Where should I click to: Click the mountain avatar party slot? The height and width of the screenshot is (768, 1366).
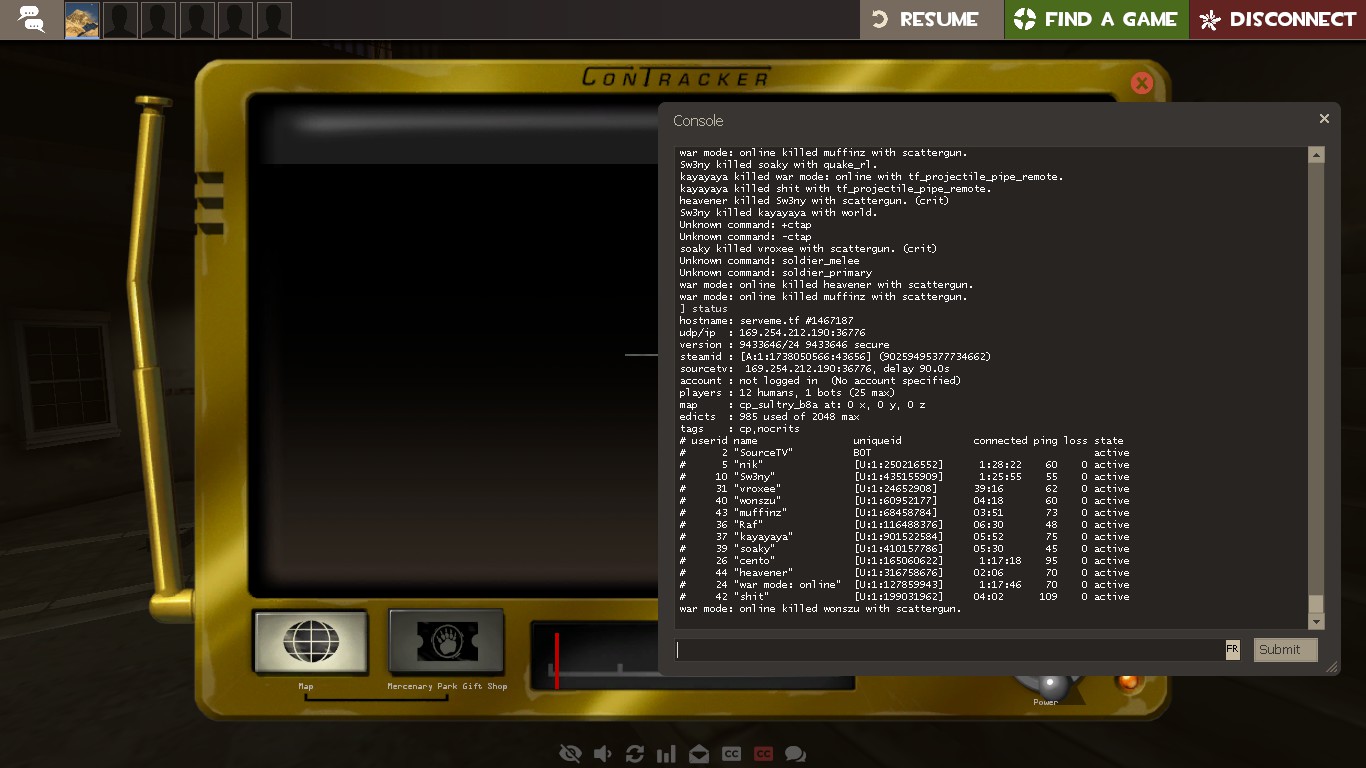point(82,20)
